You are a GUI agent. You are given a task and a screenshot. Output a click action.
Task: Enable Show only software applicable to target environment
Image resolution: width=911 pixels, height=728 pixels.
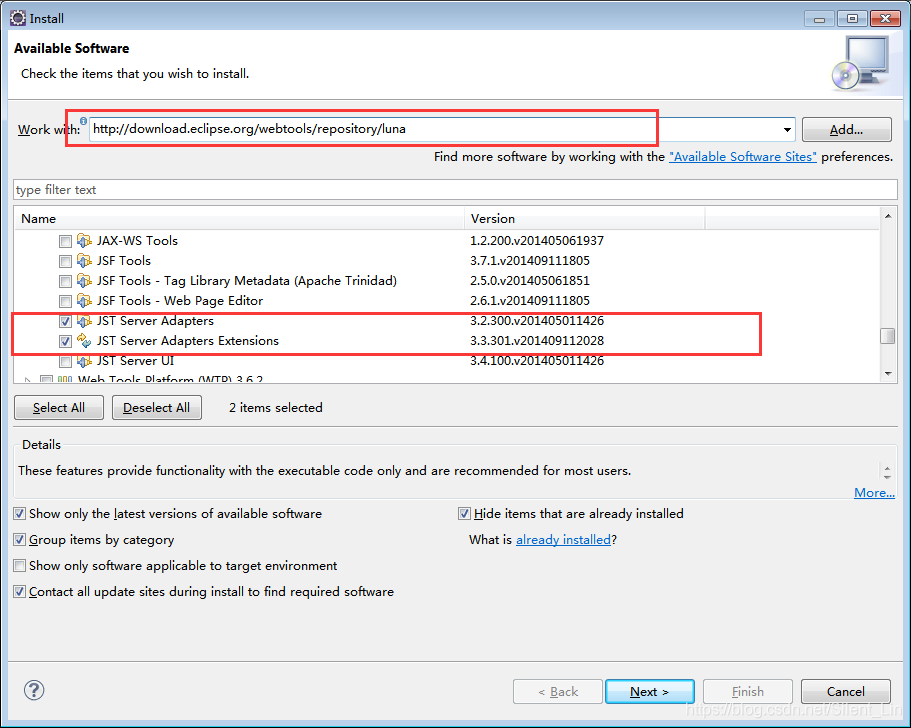point(20,565)
